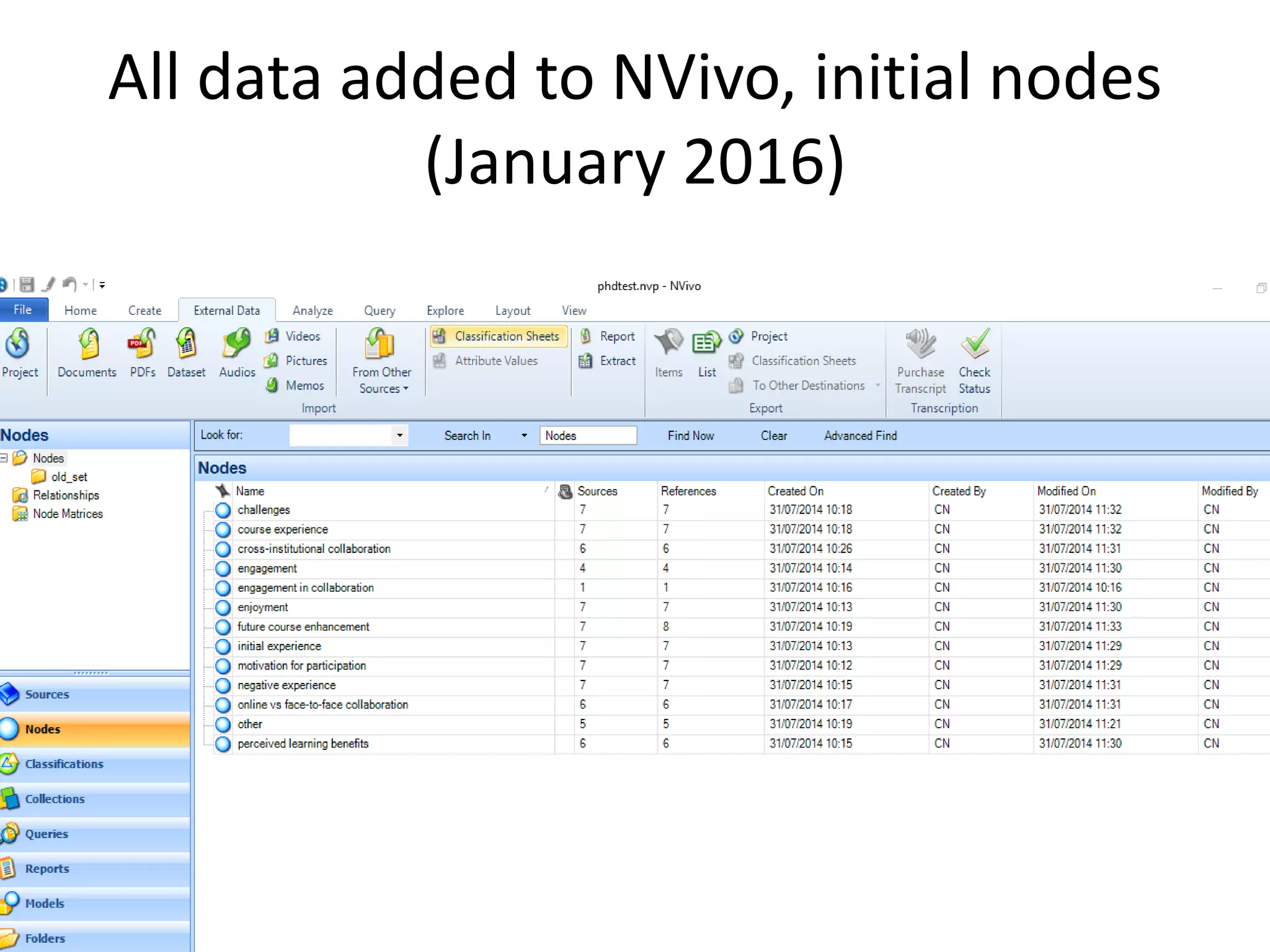Switch to the Home ribbon tab
Viewport: 1270px width, 952px height.
click(x=81, y=311)
